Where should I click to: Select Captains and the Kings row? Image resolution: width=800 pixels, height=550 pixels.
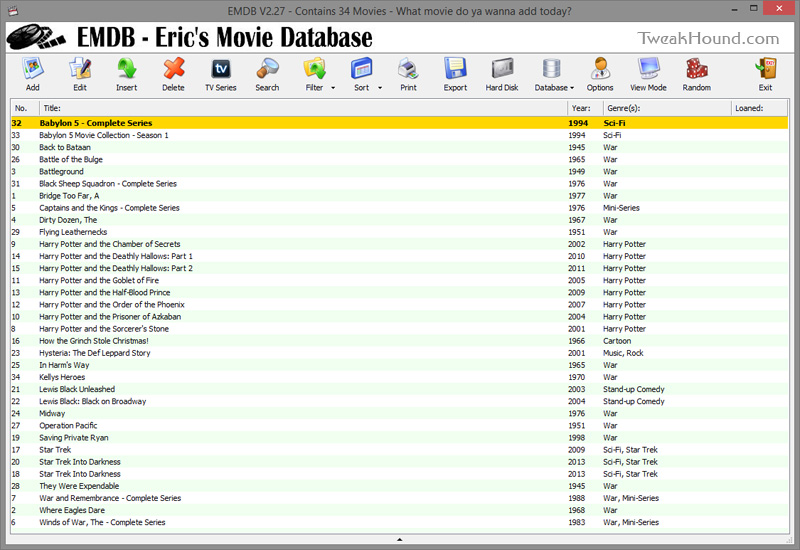399,208
